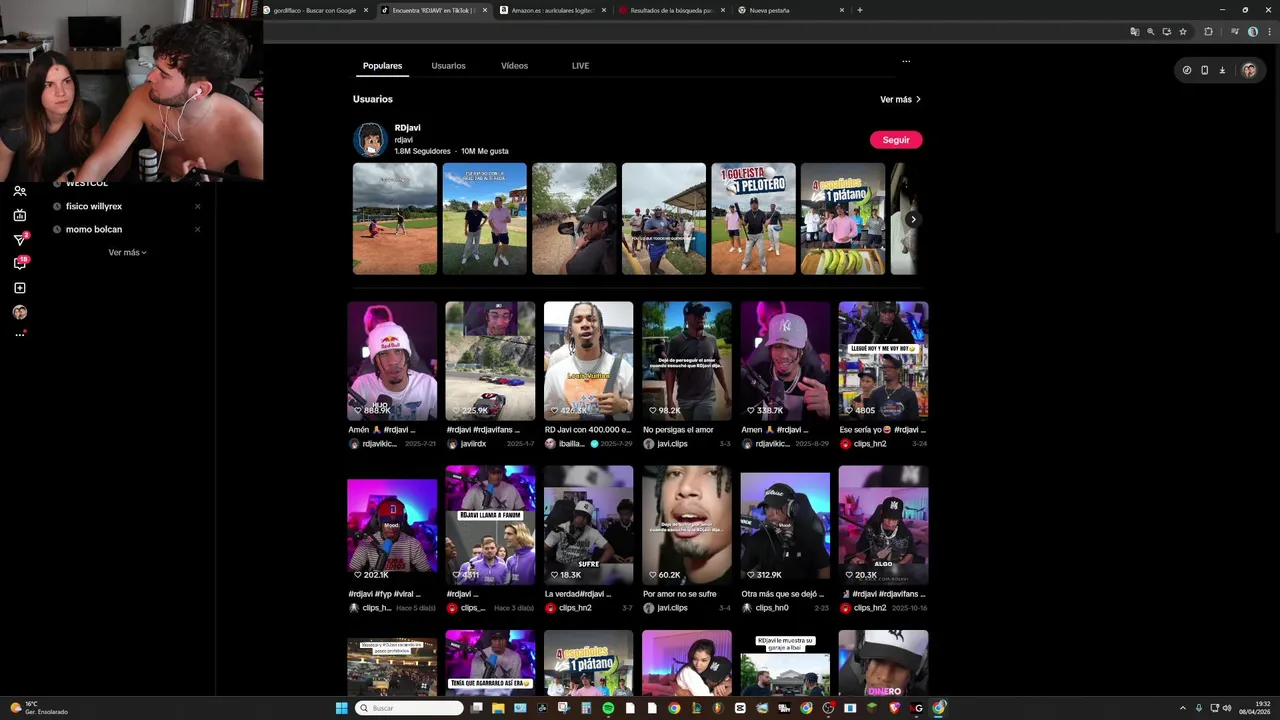Show hidden system tray icons chevron
Image resolution: width=1280 pixels, height=720 pixels.
tap(1183, 708)
